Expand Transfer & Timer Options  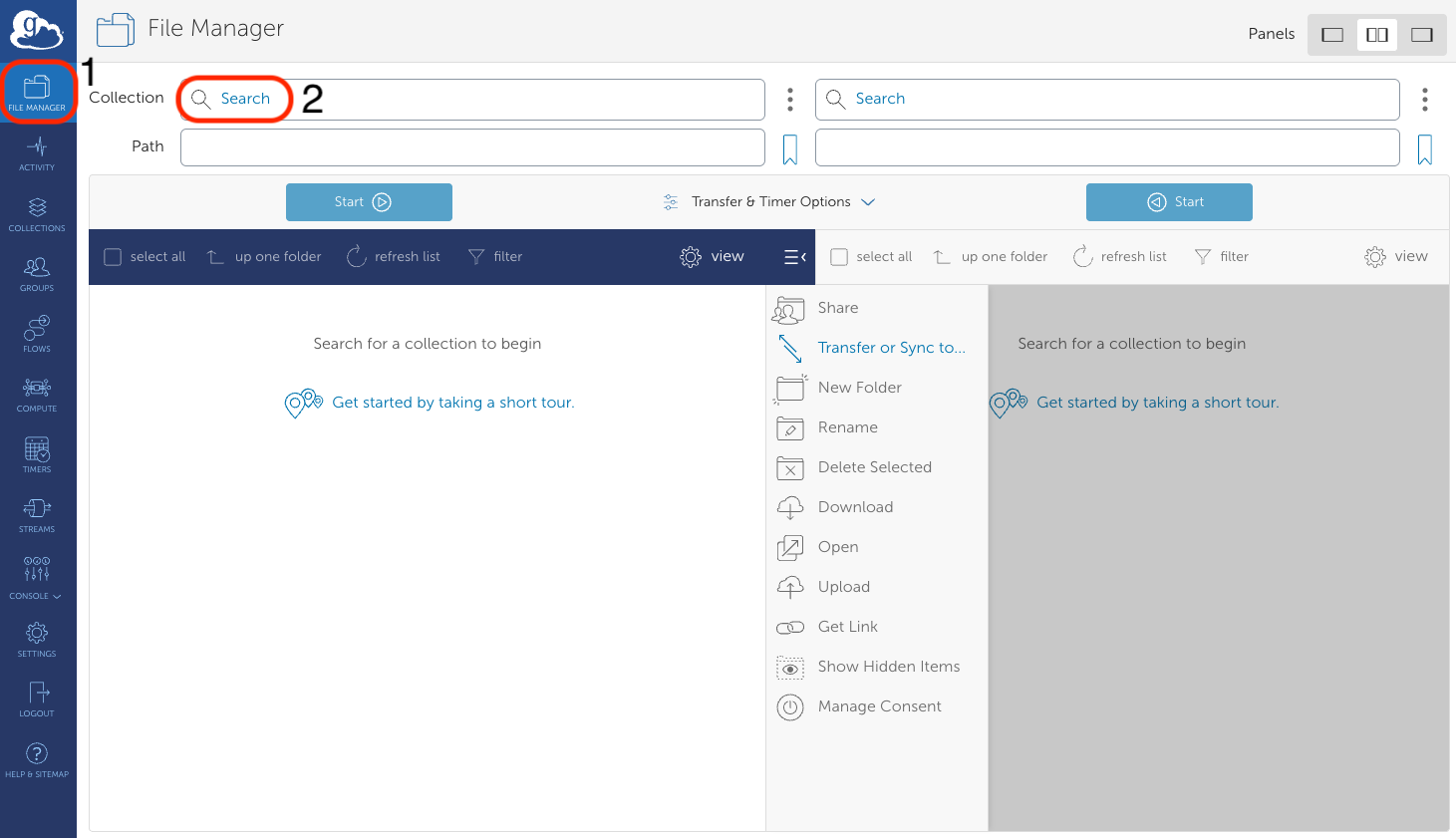coord(769,201)
